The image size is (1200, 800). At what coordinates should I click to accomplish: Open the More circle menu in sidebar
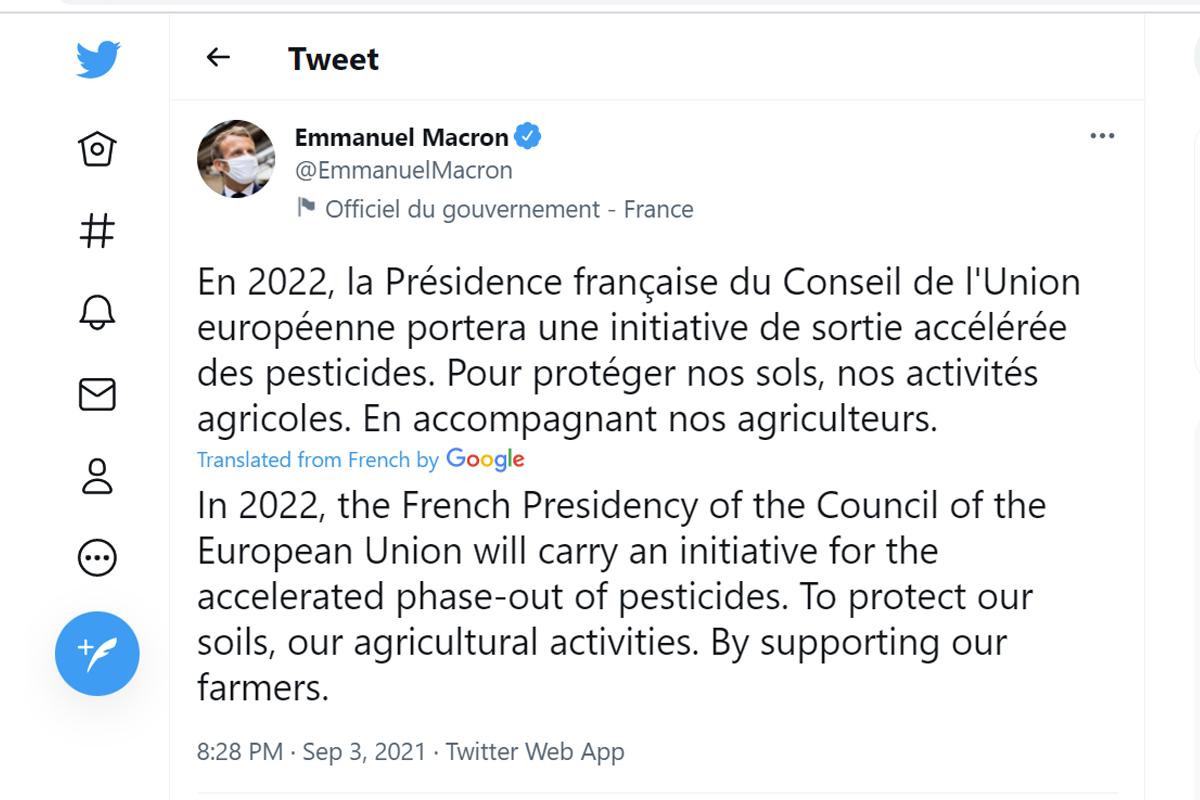tap(97, 557)
